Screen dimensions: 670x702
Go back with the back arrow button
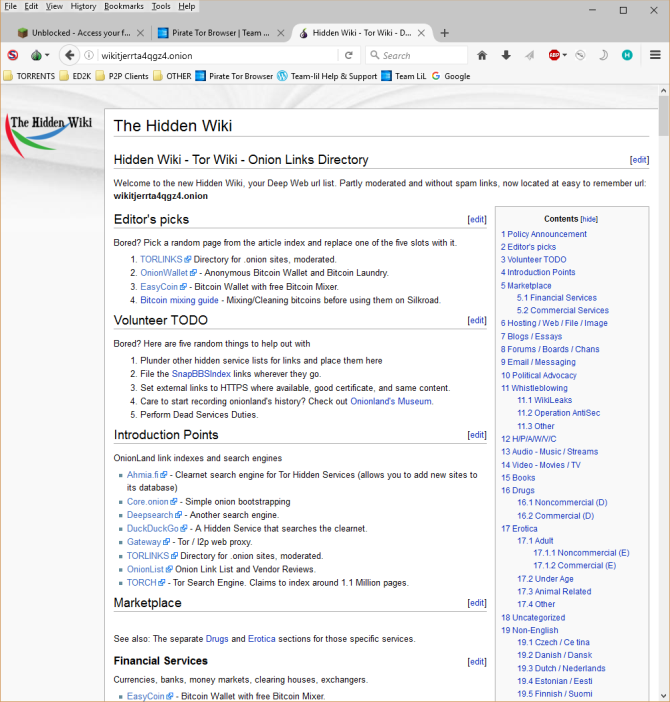coord(69,55)
